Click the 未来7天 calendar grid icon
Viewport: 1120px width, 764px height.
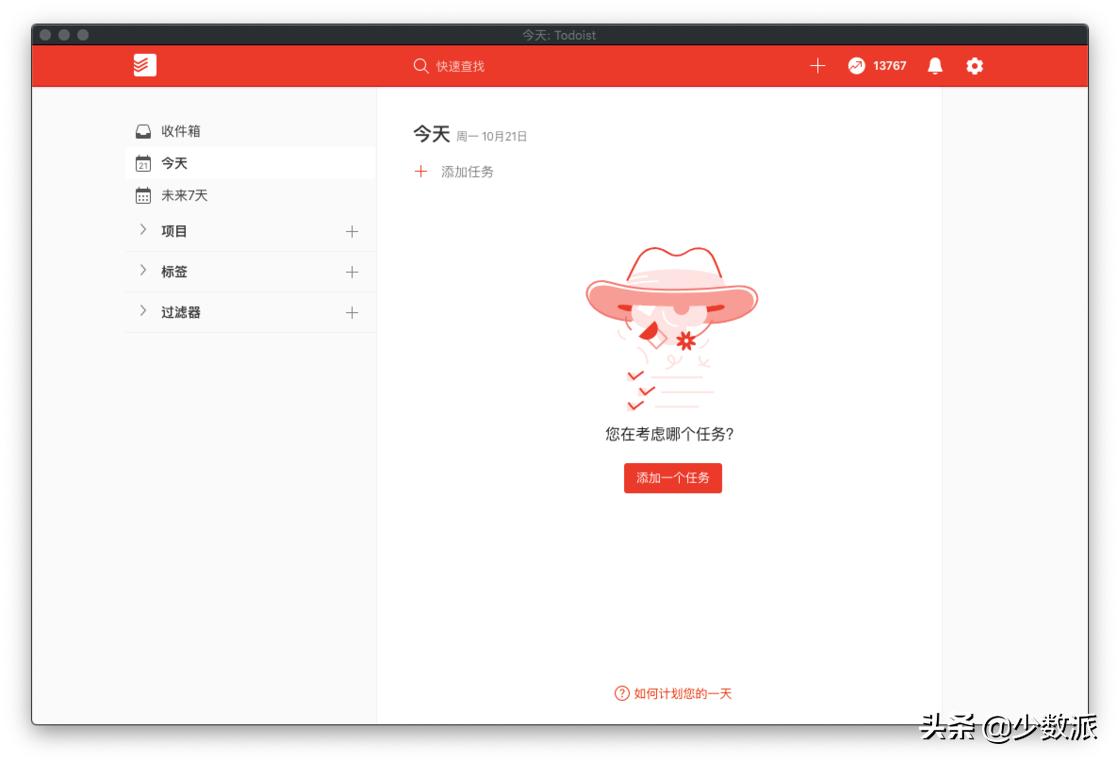[x=141, y=196]
